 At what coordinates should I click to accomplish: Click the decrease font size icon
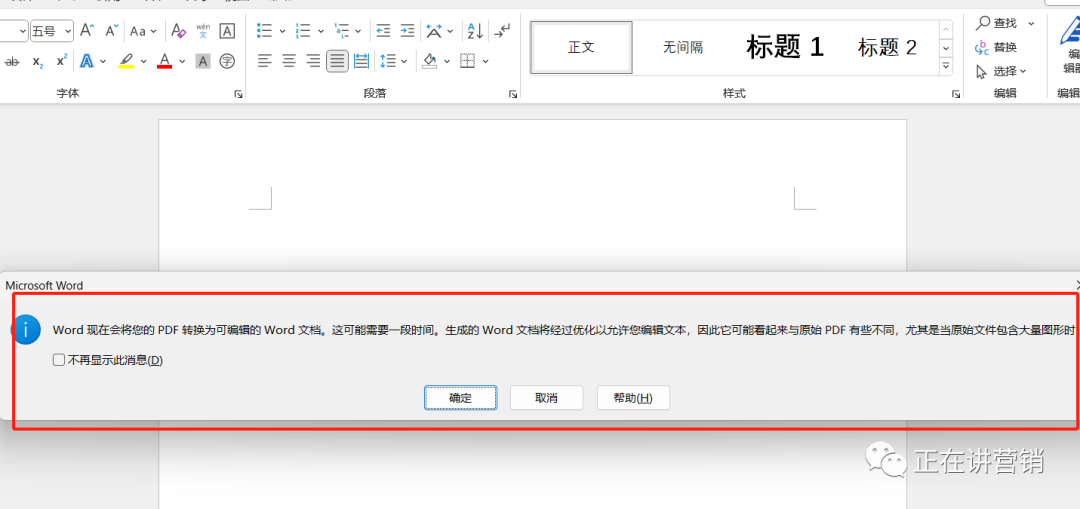click(110, 30)
